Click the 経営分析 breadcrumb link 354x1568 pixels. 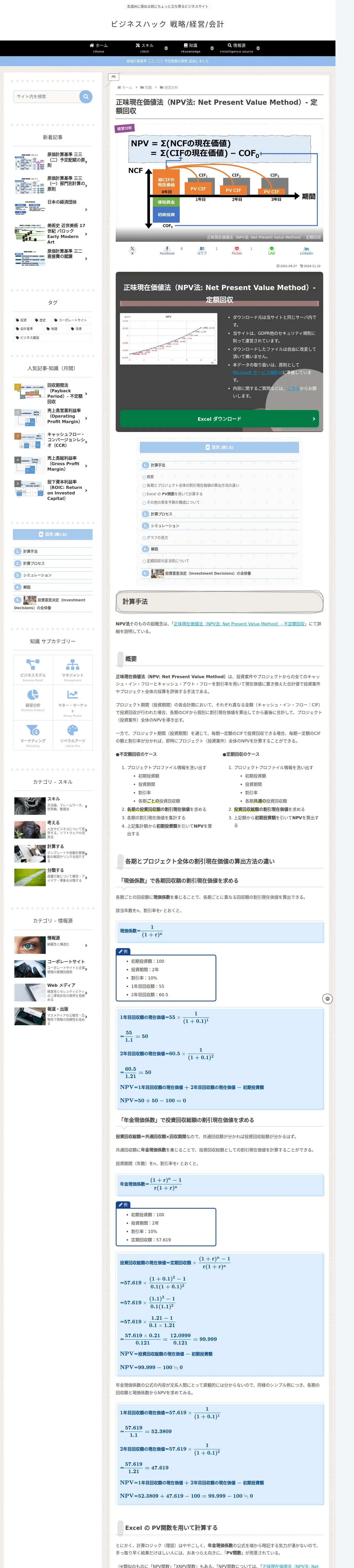tap(171, 88)
